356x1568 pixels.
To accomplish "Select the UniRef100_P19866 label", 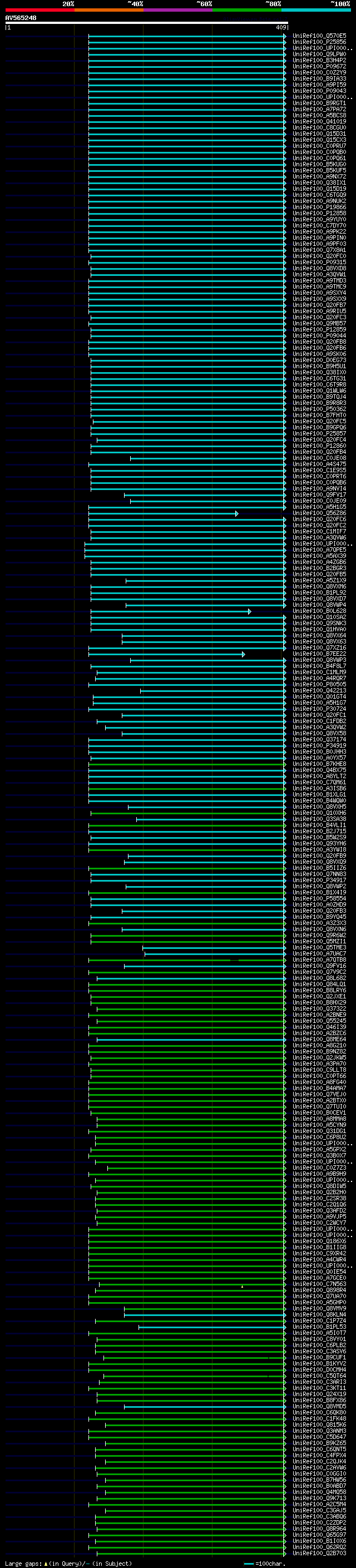I will tap(319, 207).
